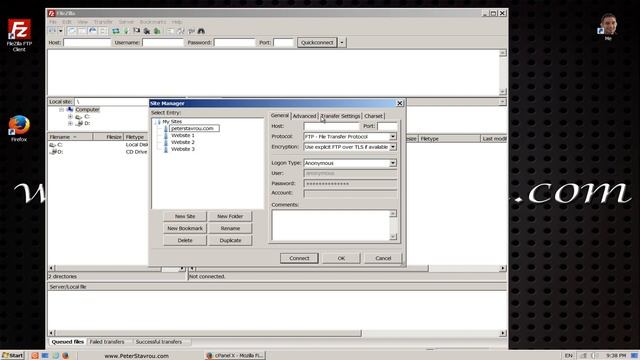Click the refresh file lists icon

click(x=116, y=31)
